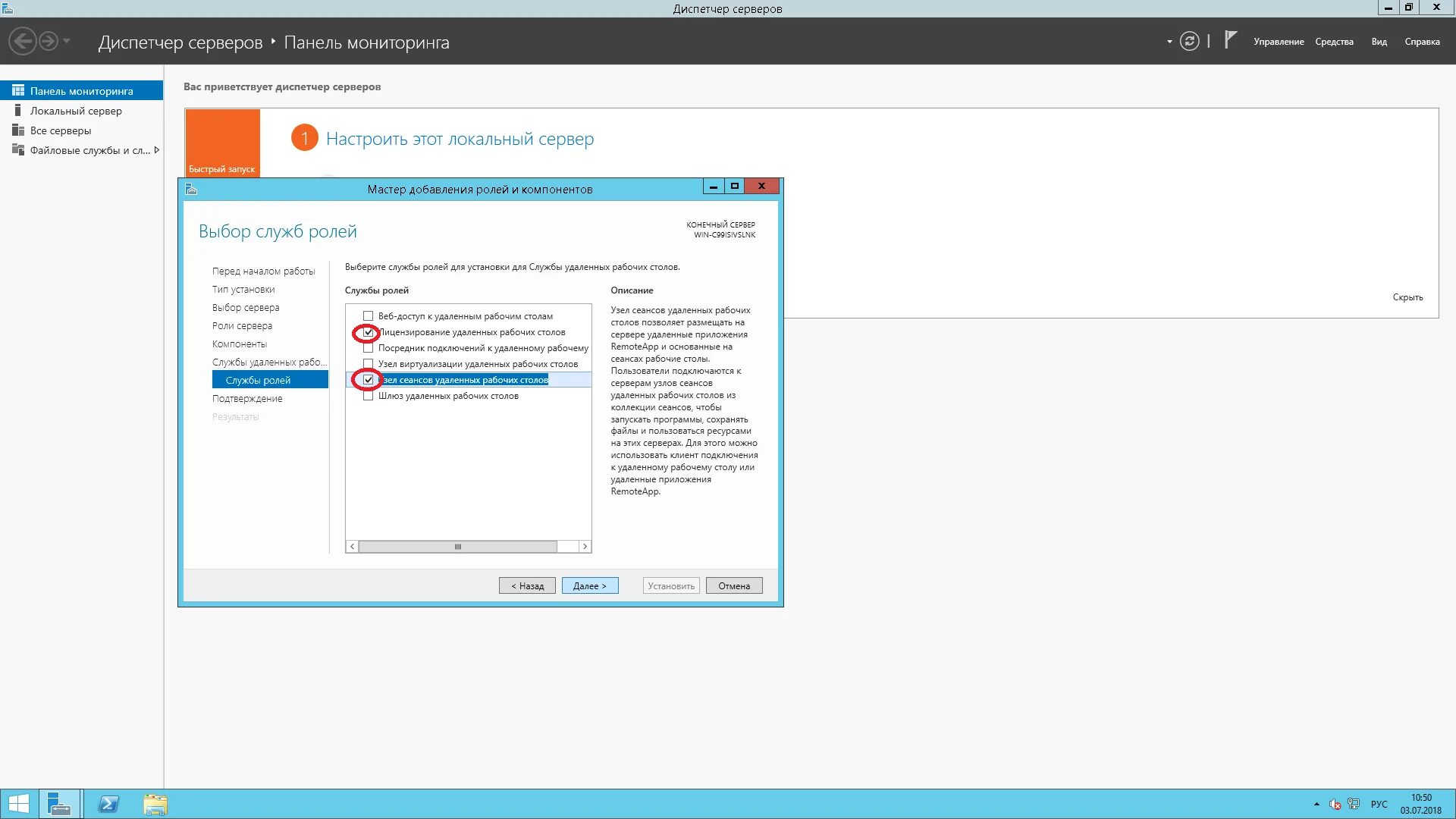Click the horizontal scrollbar in role list
Screen dimensions: 1456x819
coord(457,547)
